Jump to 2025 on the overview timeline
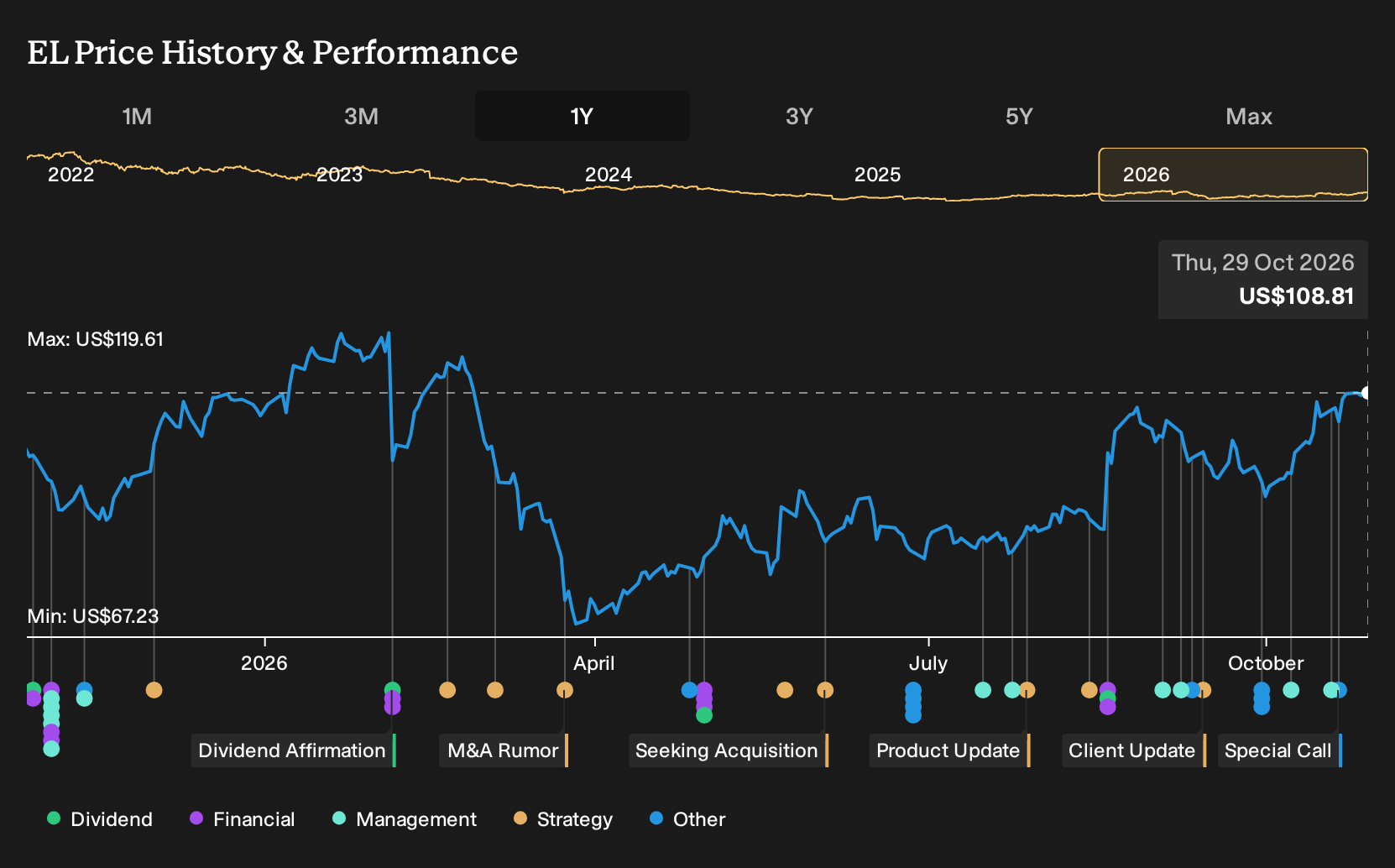The width and height of the screenshot is (1395, 868). point(877,175)
